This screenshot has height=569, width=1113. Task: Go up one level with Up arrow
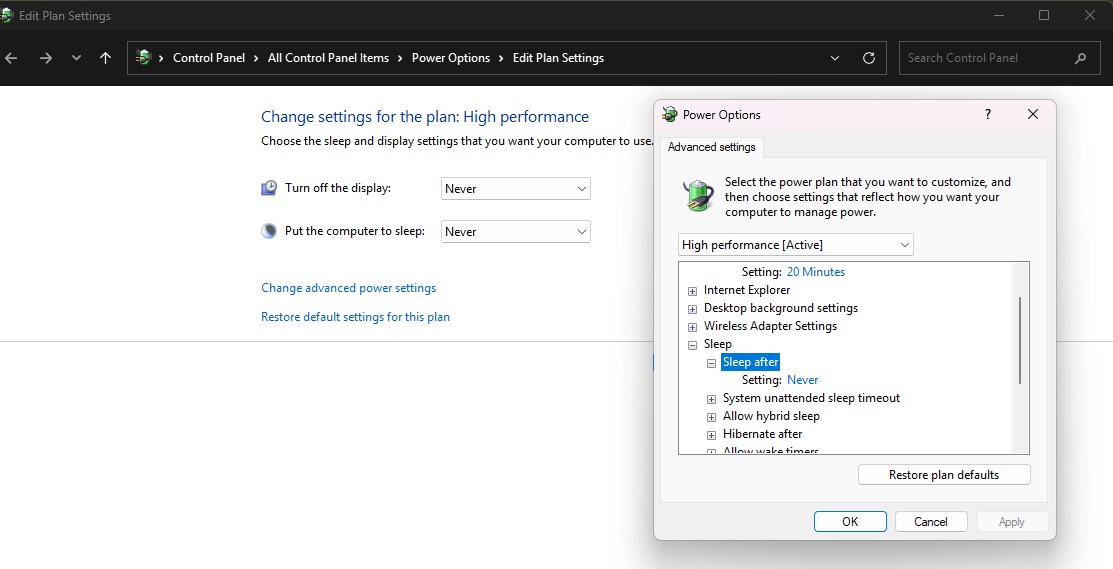(105, 58)
